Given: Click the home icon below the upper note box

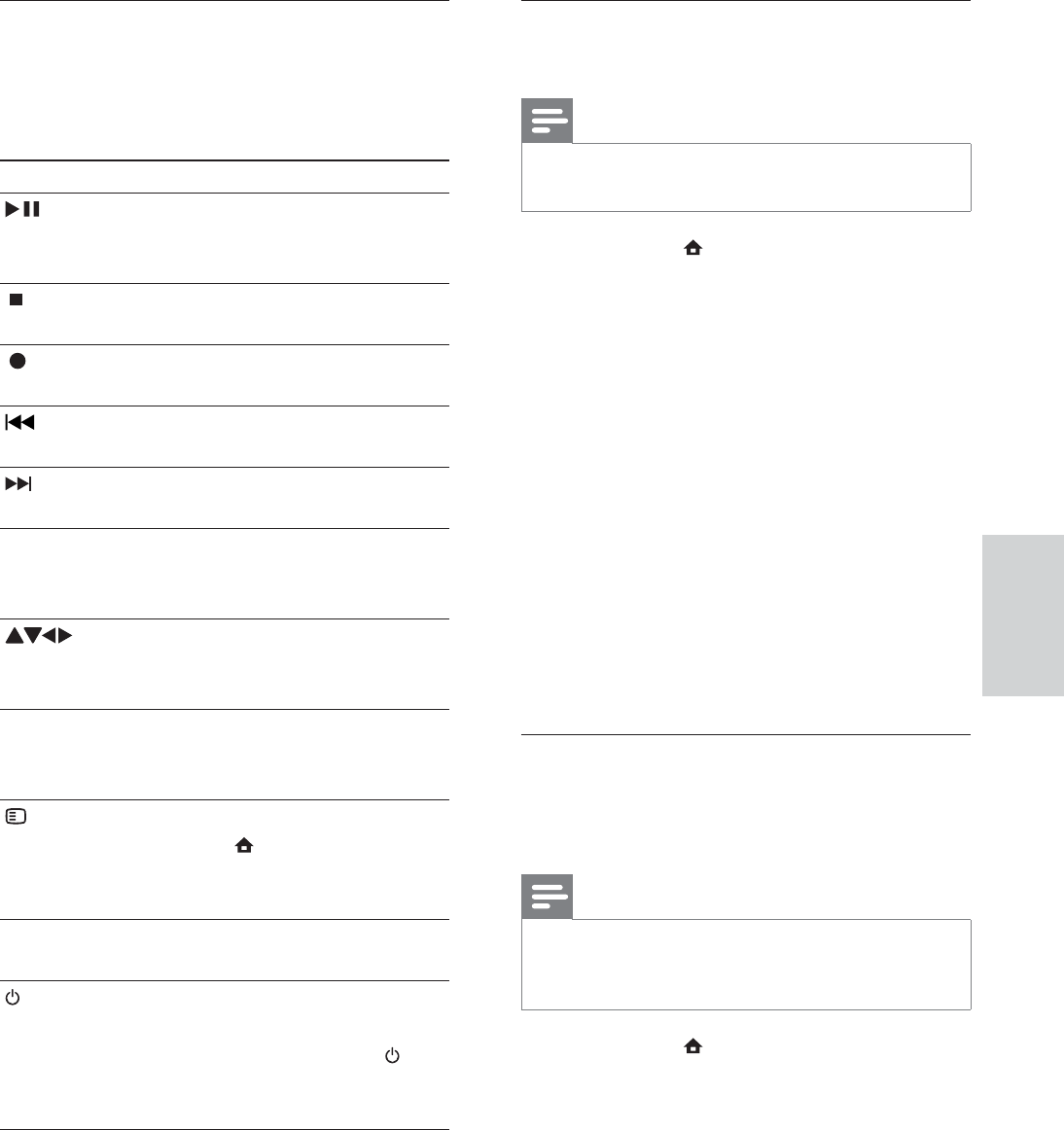Looking at the screenshot, I should click(x=692, y=249).
